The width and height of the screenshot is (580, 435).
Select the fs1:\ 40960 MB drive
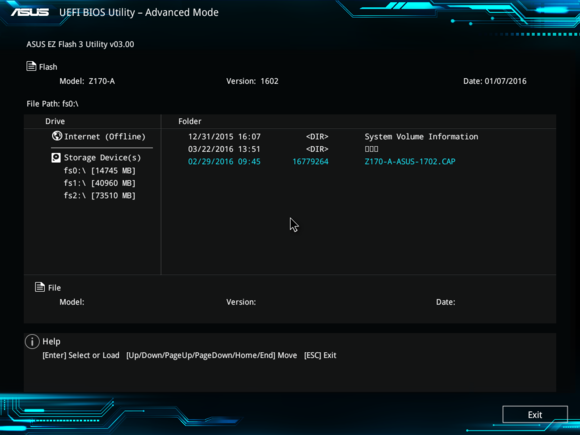[x=100, y=183]
